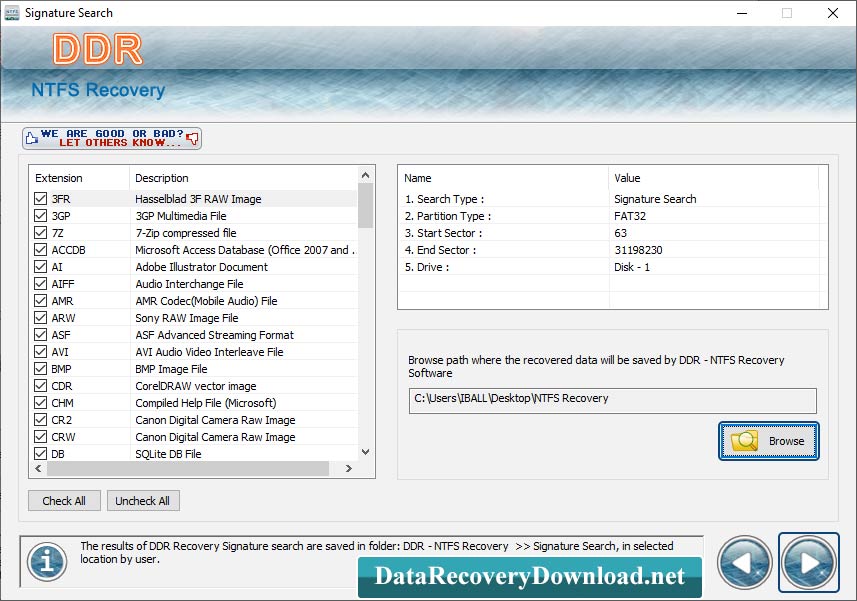
Task: Click Browse to choose save folder
Action: click(768, 441)
